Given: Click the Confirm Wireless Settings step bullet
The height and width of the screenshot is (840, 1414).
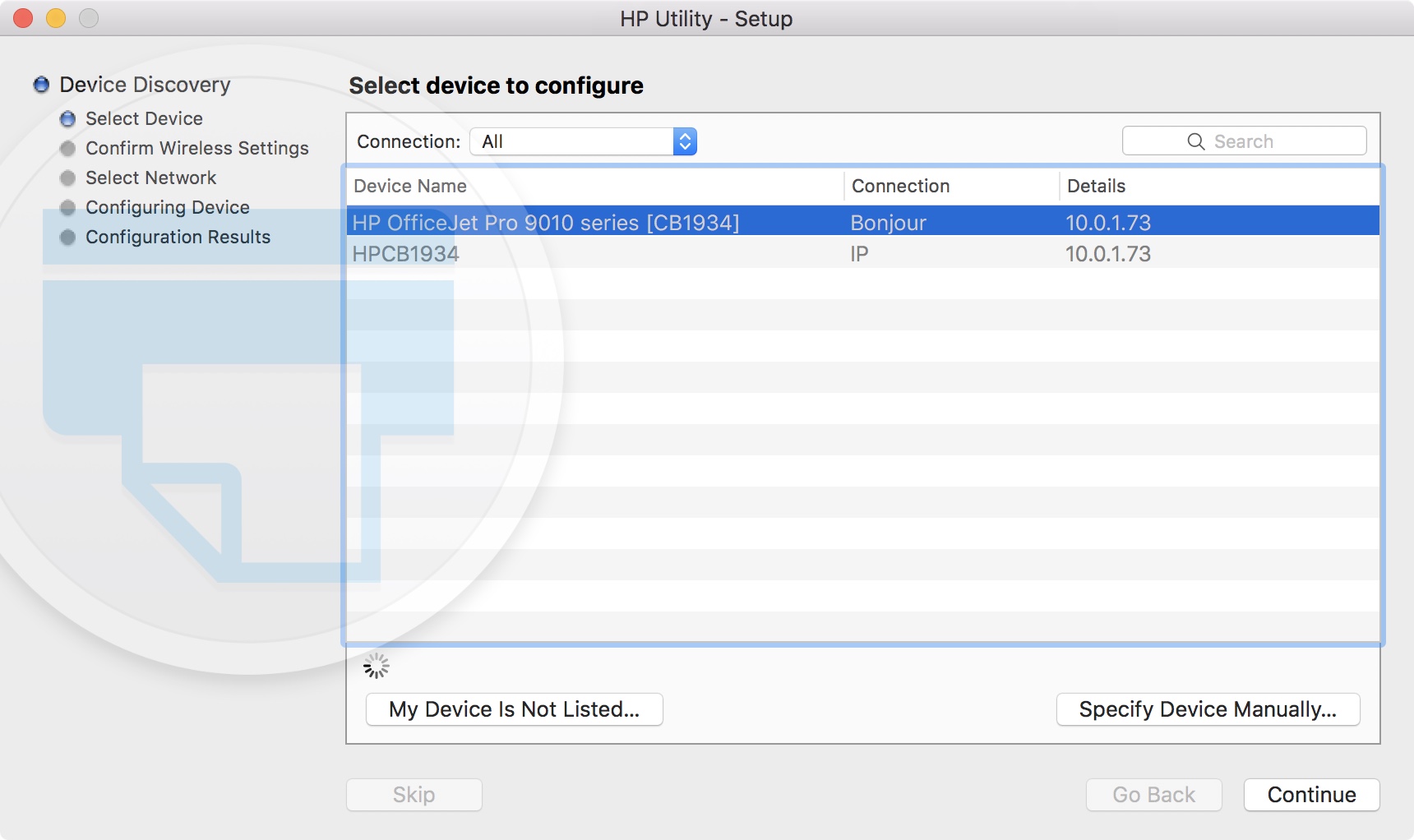Looking at the screenshot, I should [x=68, y=149].
